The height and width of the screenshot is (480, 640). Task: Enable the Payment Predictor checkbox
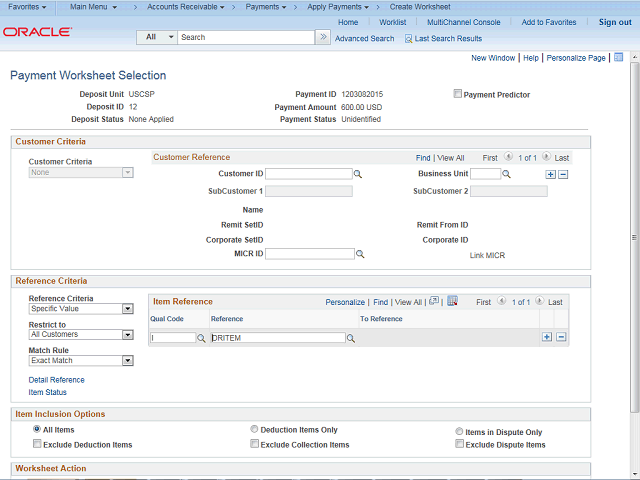pos(458,95)
